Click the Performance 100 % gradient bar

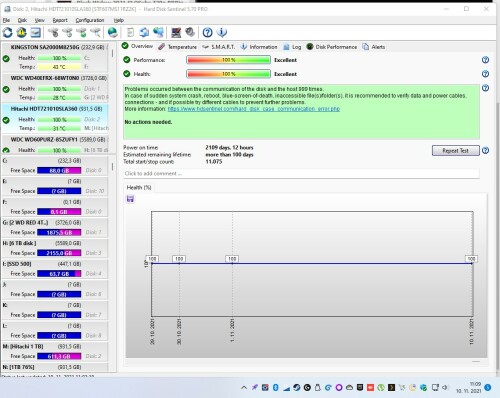coord(228,60)
